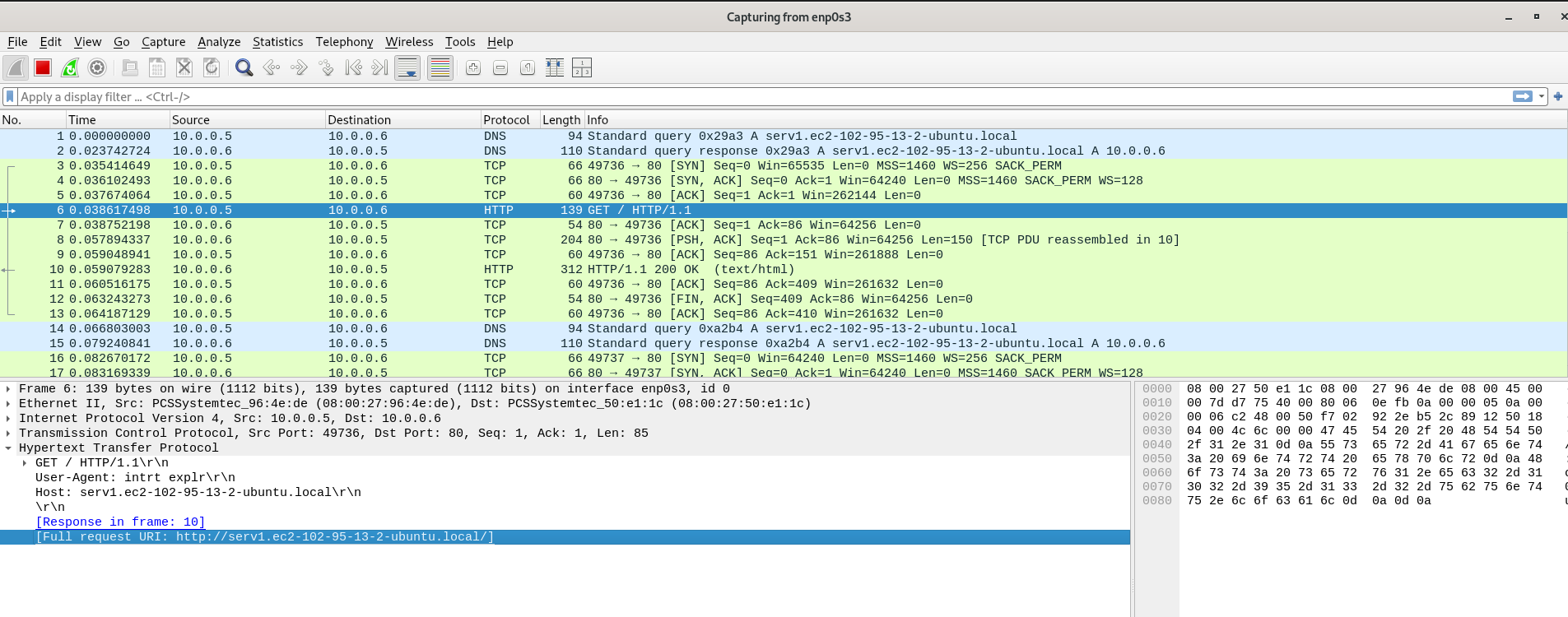The width and height of the screenshot is (1568, 617).
Task: Toggle auto-scroll during live capture
Action: click(407, 67)
